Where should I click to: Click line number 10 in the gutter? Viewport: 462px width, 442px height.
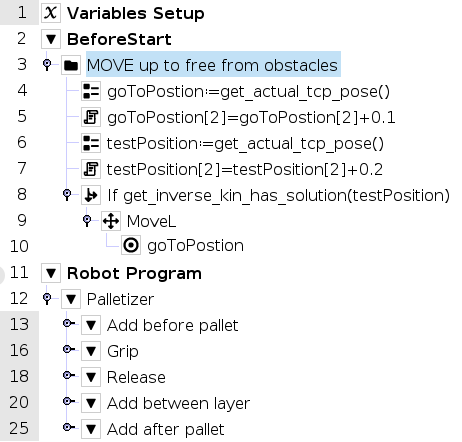click(19, 246)
